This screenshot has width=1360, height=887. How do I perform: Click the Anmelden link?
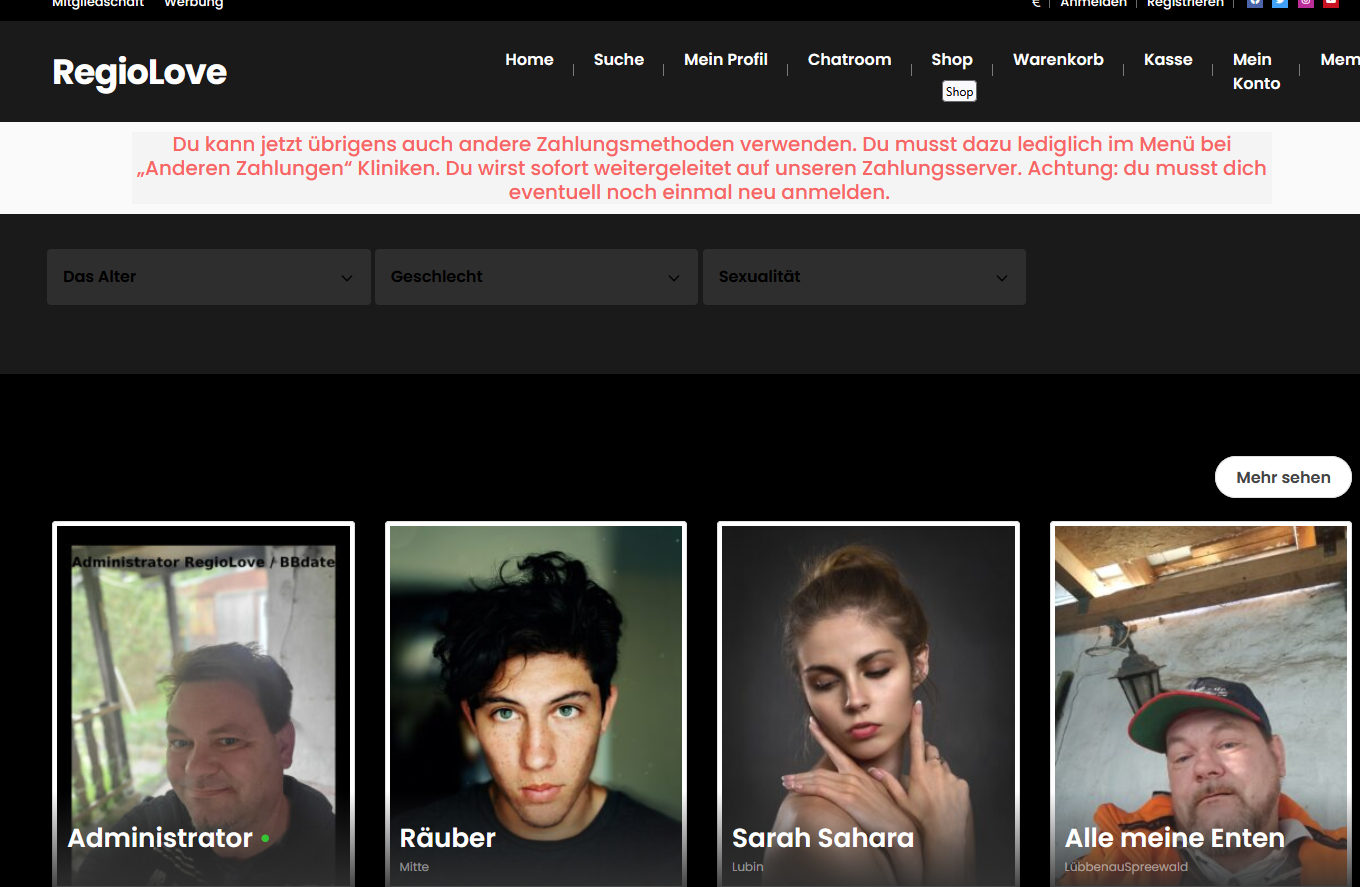[1093, 4]
